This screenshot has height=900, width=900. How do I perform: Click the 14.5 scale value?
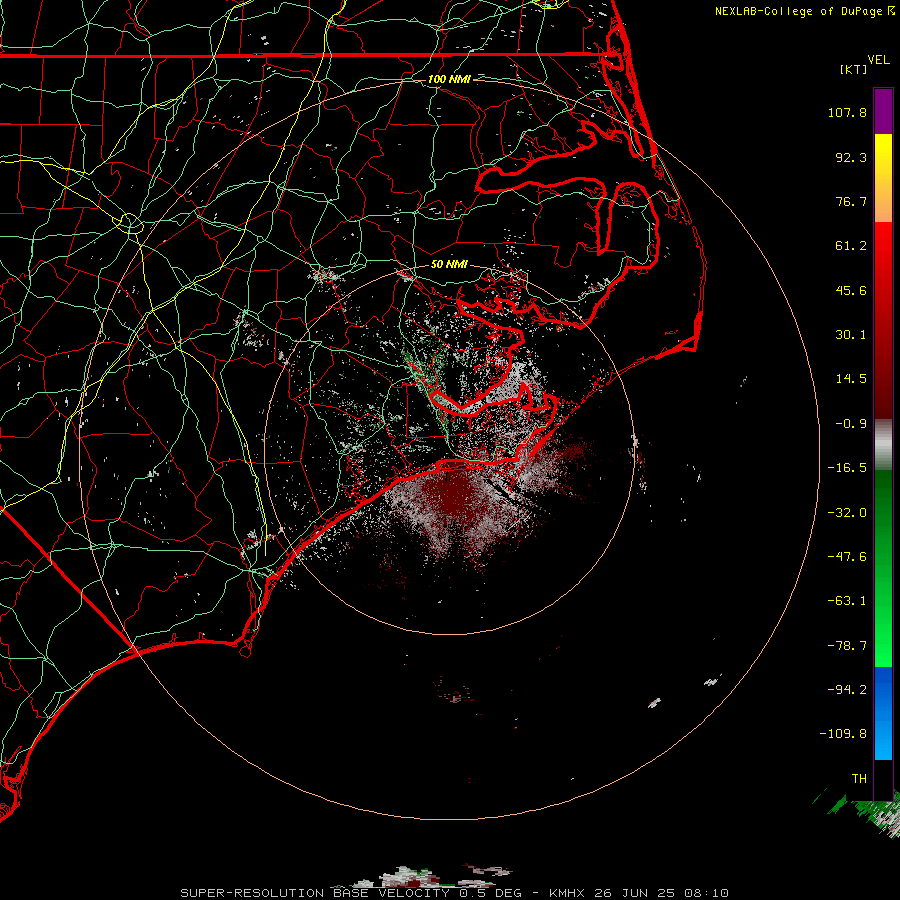click(851, 379)
